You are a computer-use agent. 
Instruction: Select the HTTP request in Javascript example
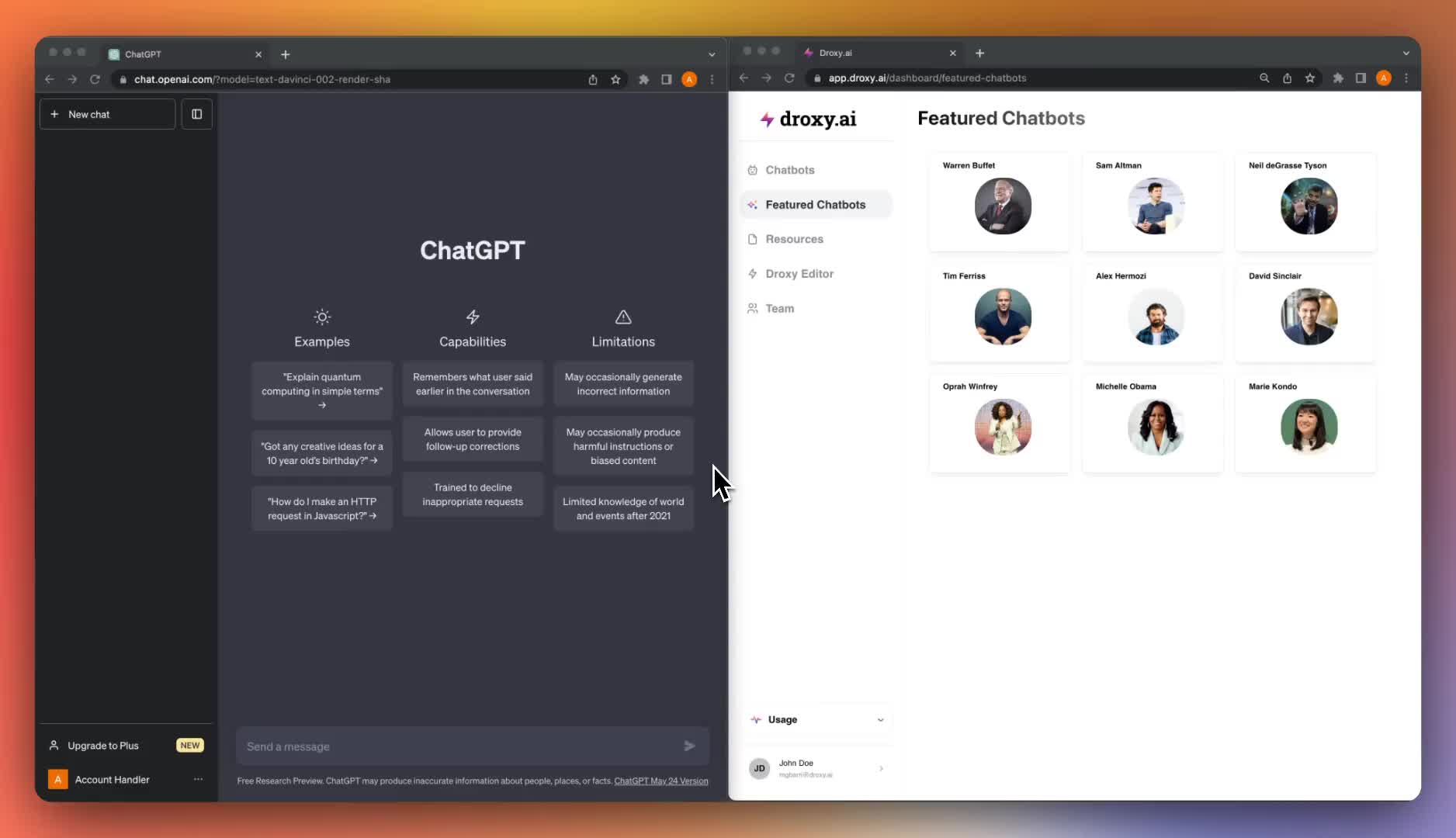[x=322, y=508]
